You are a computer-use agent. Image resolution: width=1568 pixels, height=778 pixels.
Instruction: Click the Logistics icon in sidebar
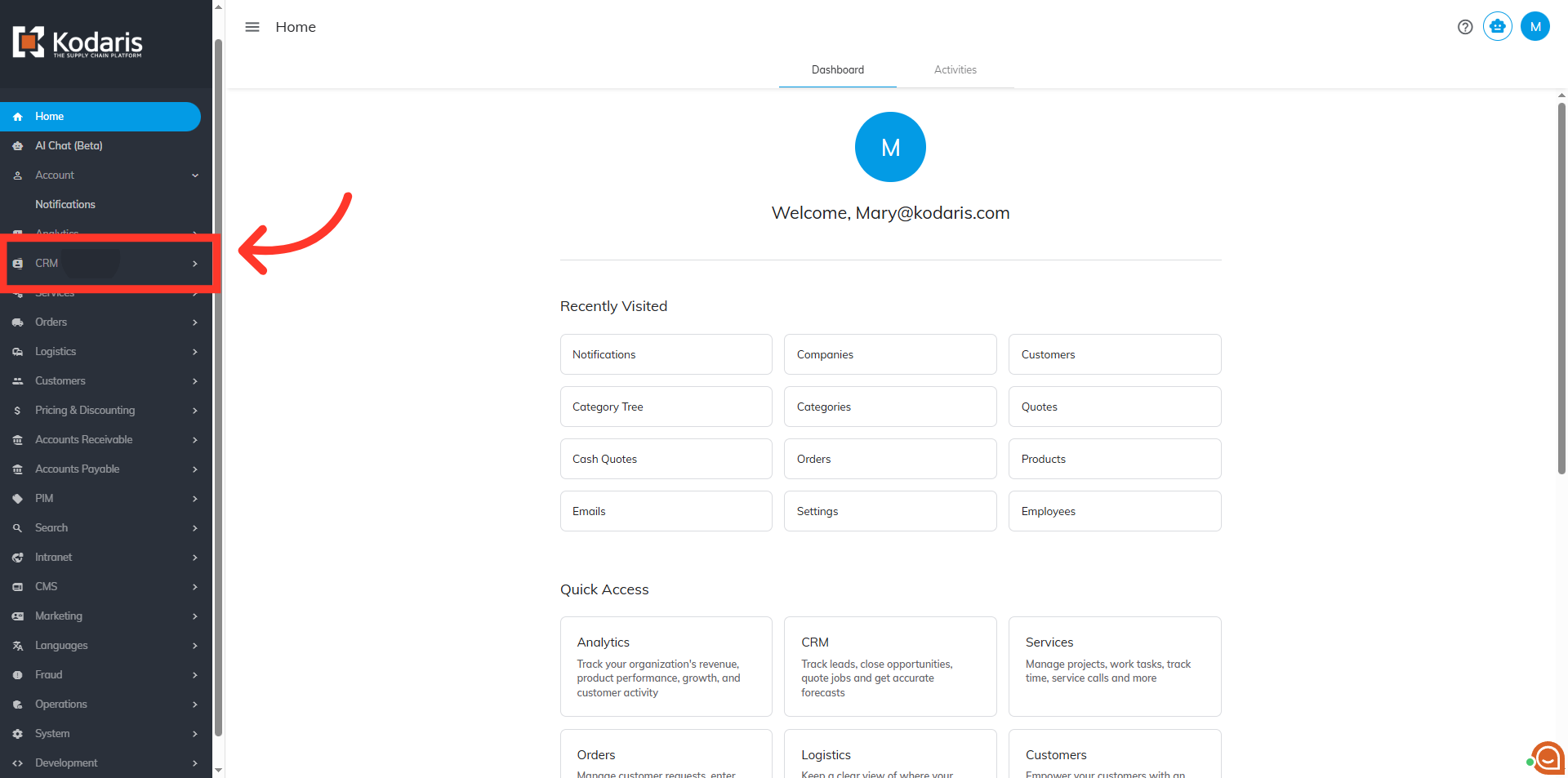(18, 352)
